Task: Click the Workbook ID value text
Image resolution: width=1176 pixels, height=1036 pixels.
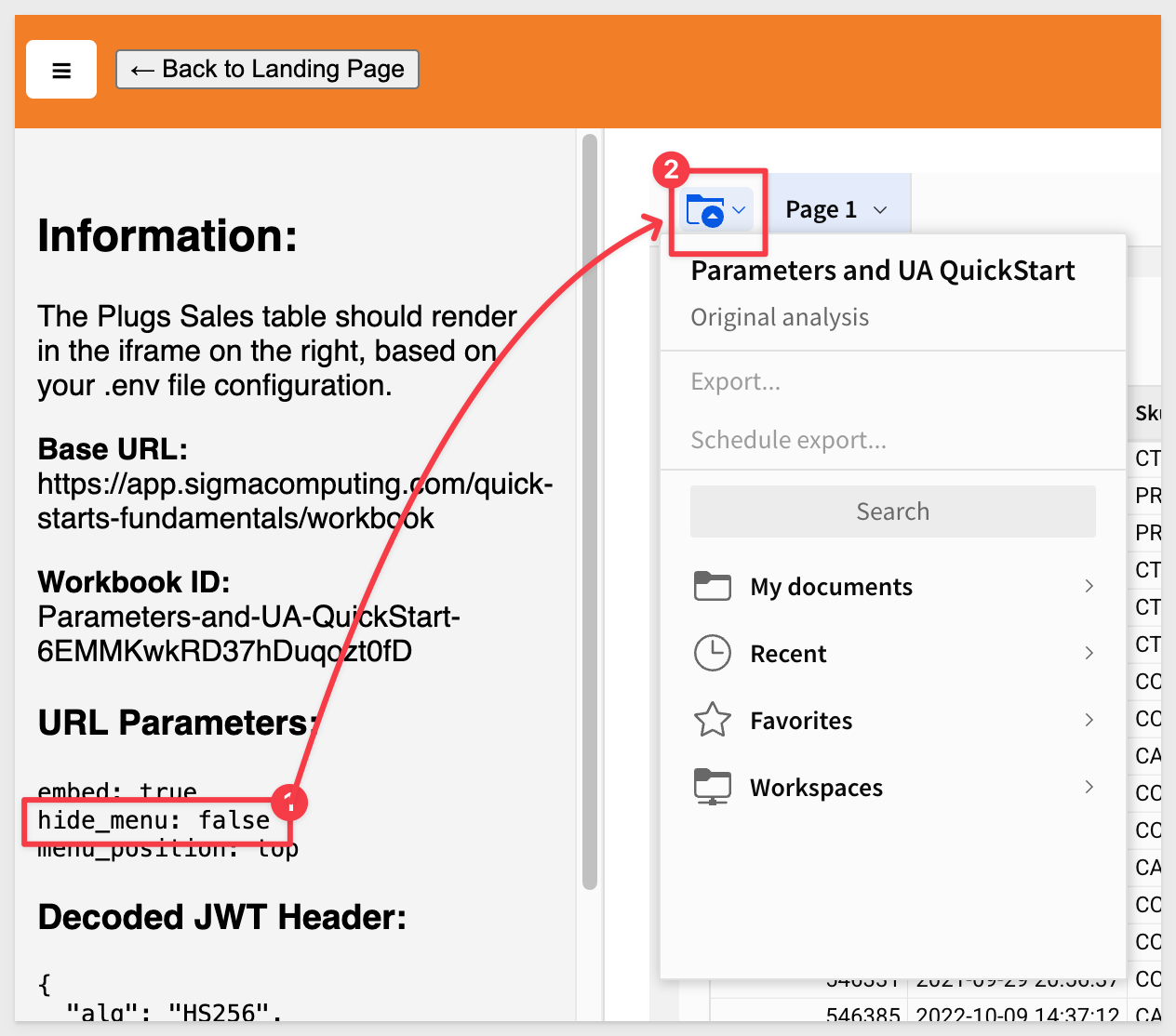Action: (248, 634)
